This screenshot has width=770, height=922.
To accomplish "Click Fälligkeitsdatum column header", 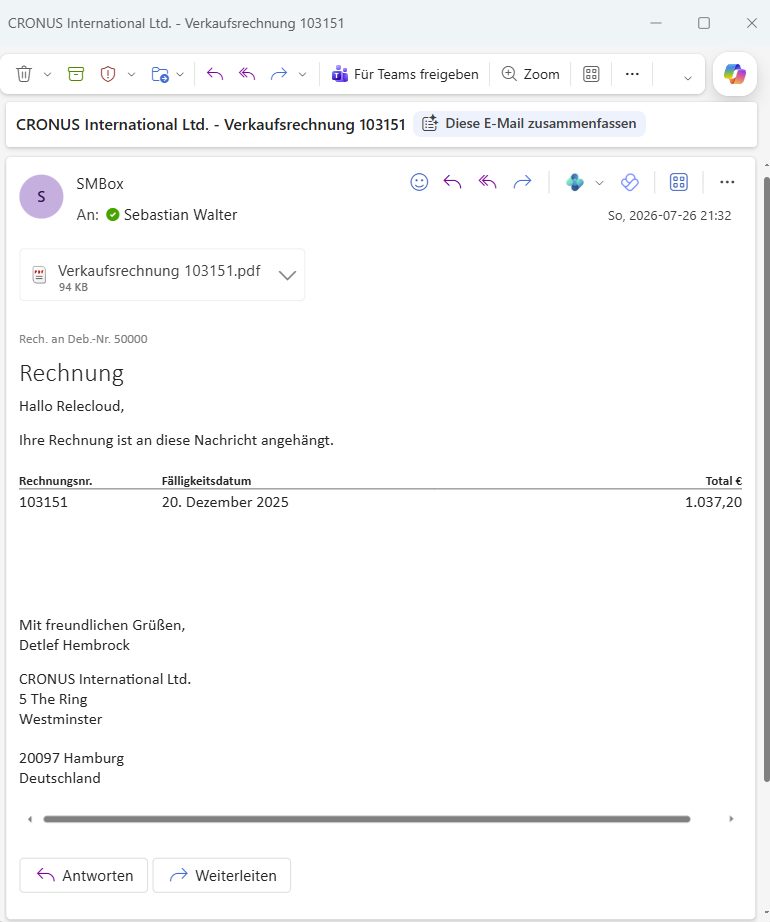I will pyautogui.click(x=206, y=481).
